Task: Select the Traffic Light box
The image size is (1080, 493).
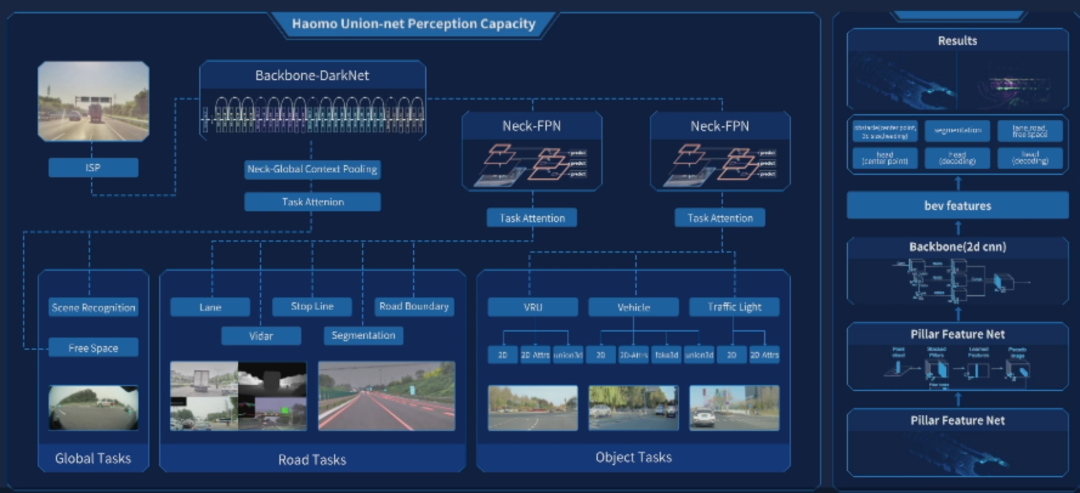Action: click(x=734, y=307)
